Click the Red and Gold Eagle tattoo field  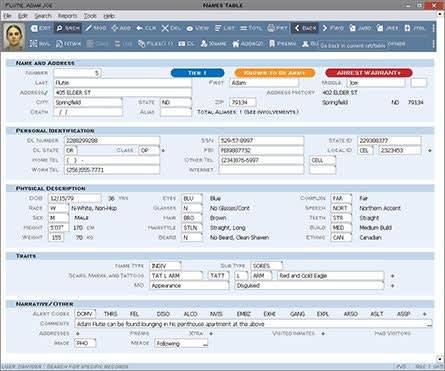[330, 276]
